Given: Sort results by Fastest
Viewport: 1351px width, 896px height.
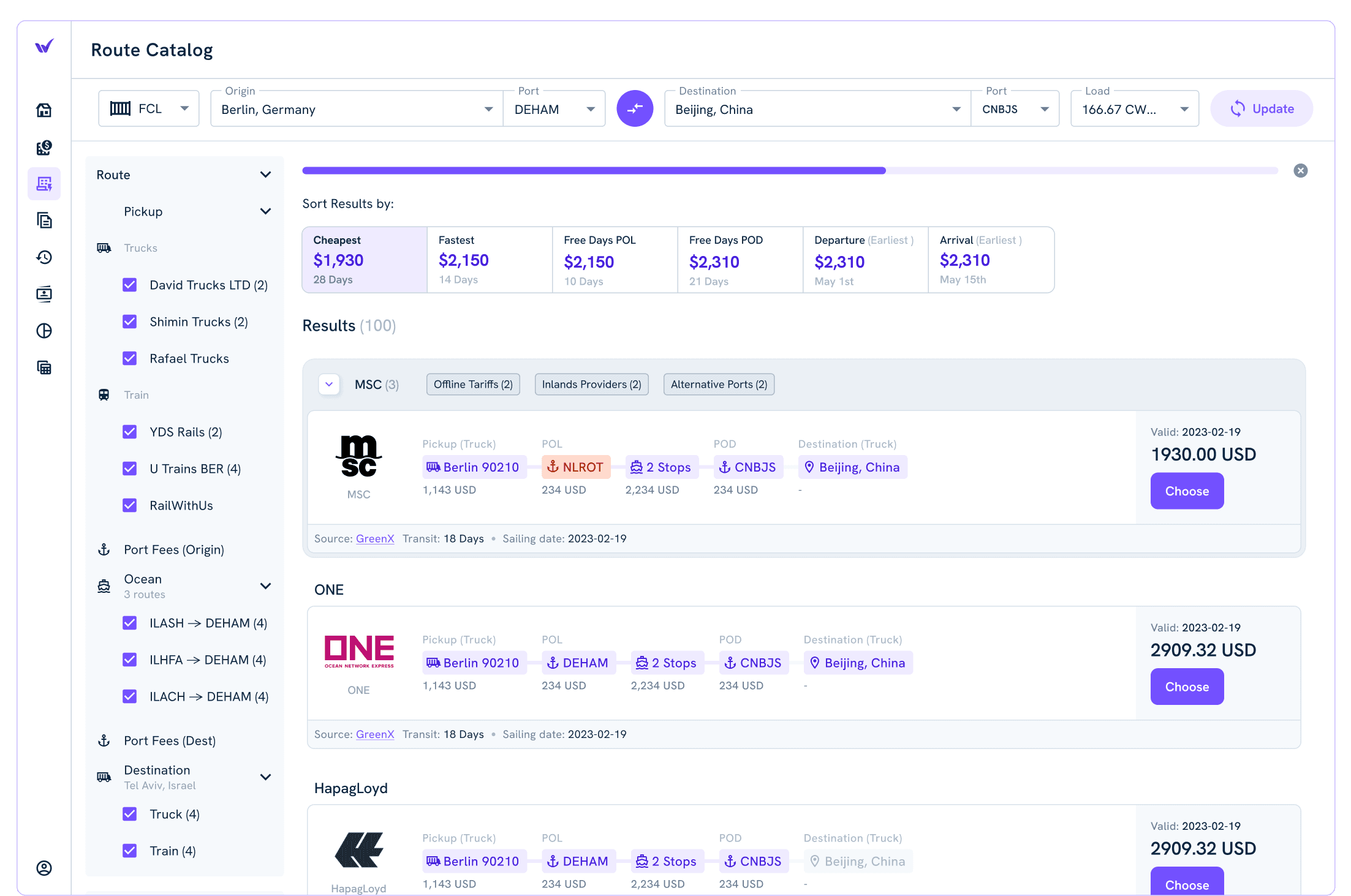Looking at the screenshot, I should (489, 260).
